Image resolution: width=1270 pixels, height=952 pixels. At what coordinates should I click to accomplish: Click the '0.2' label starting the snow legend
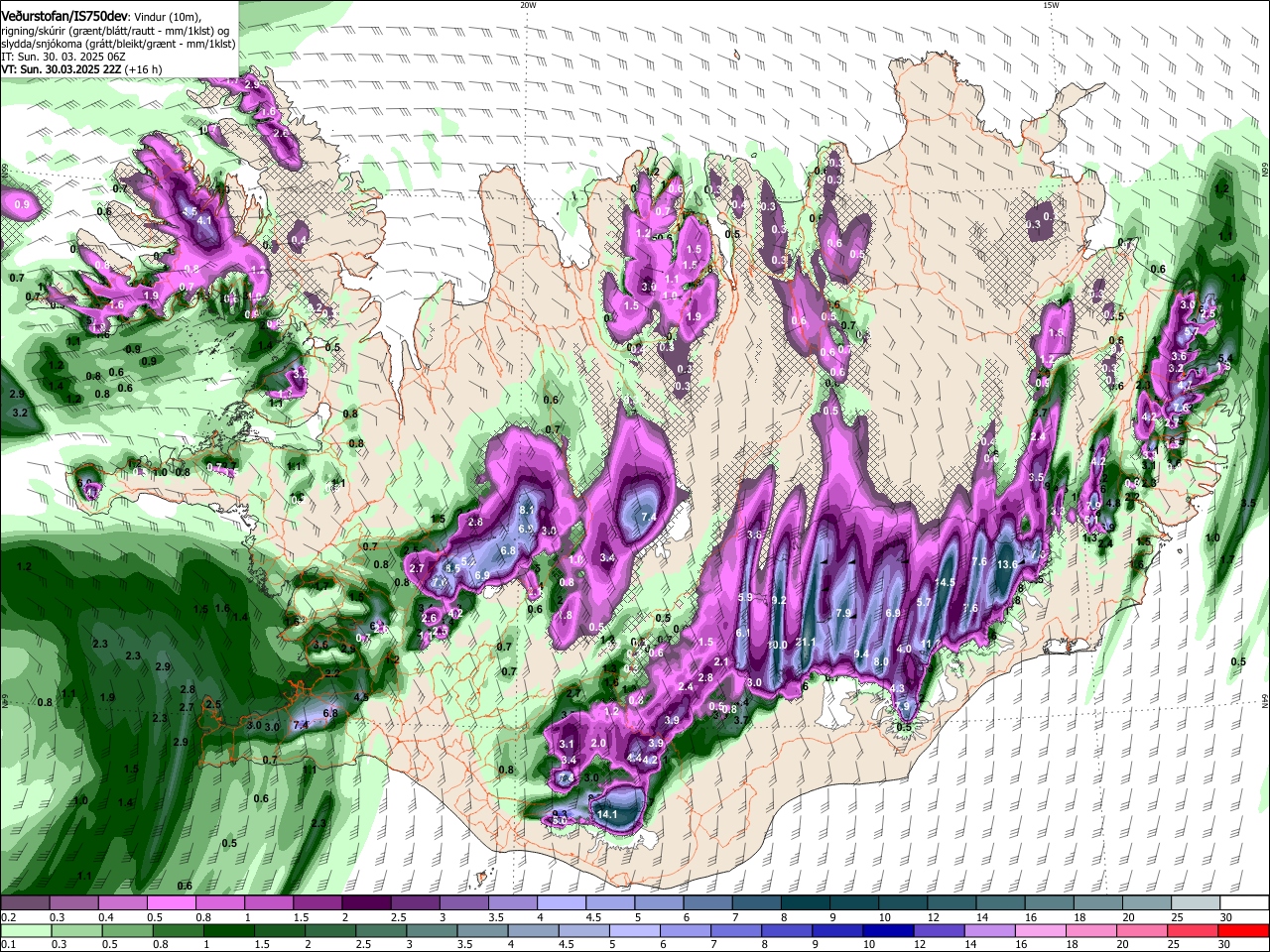[8, 917]
